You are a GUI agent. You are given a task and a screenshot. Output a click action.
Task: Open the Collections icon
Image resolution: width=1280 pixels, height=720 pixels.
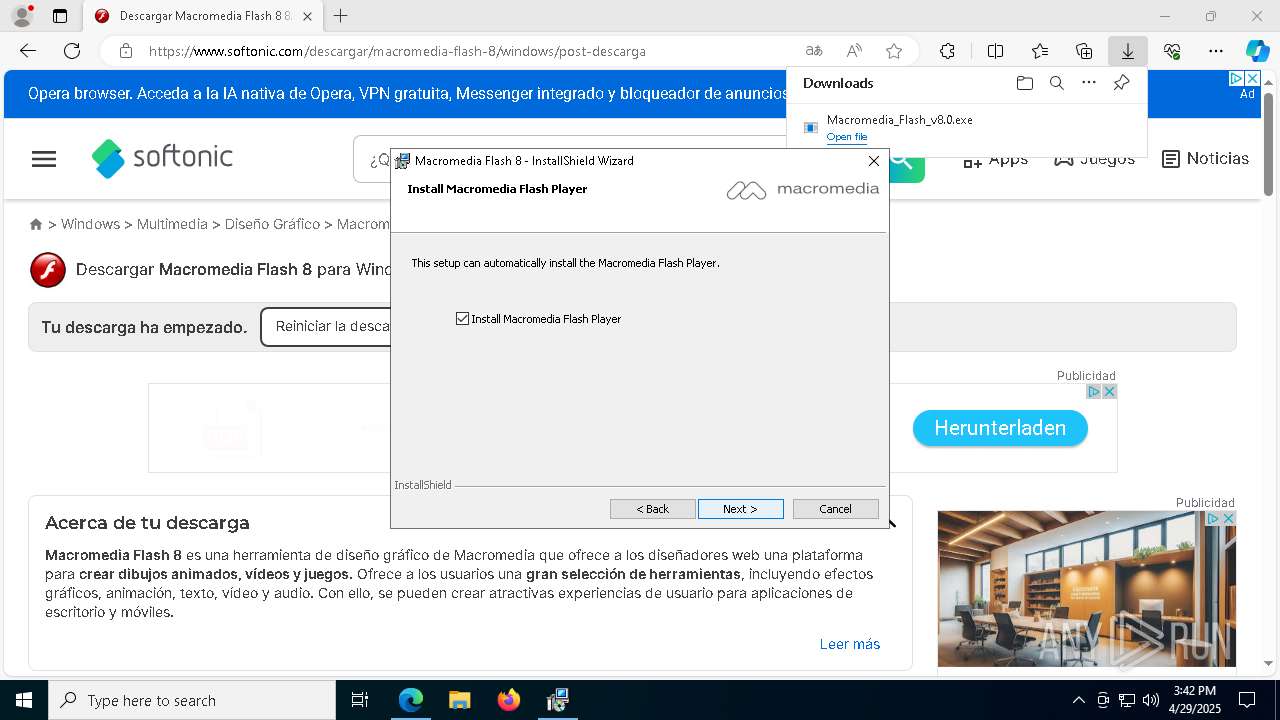(x=1084, y=51)
